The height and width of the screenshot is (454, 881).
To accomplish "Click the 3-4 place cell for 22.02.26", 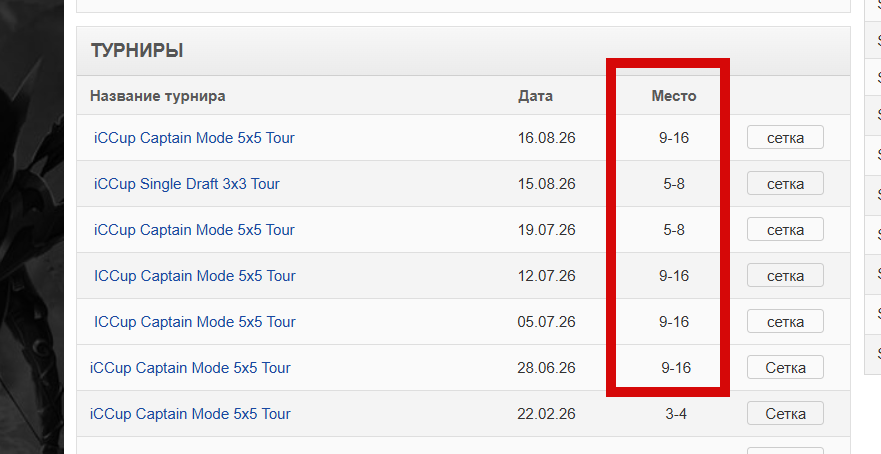I will click(x=676, y=414).
